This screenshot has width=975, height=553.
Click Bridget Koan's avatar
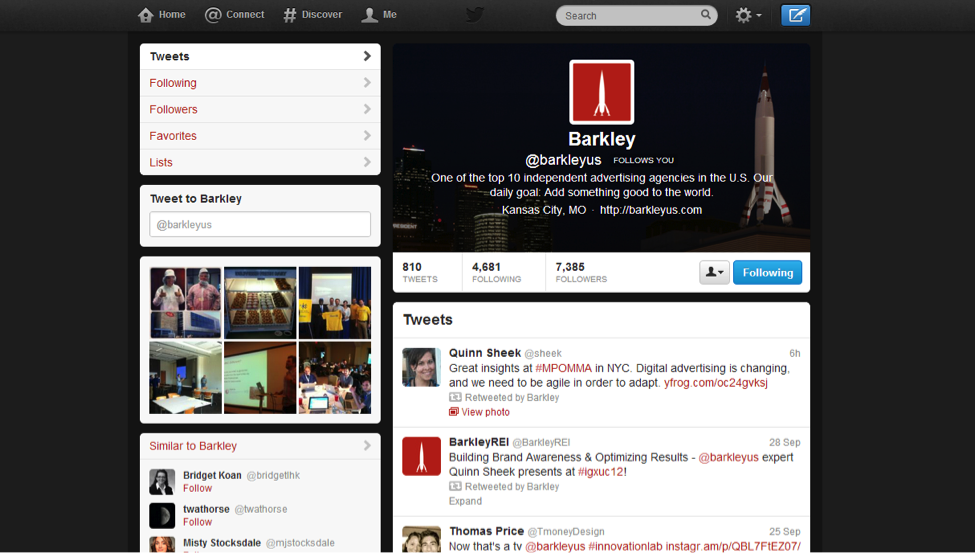tap(162, 481)
